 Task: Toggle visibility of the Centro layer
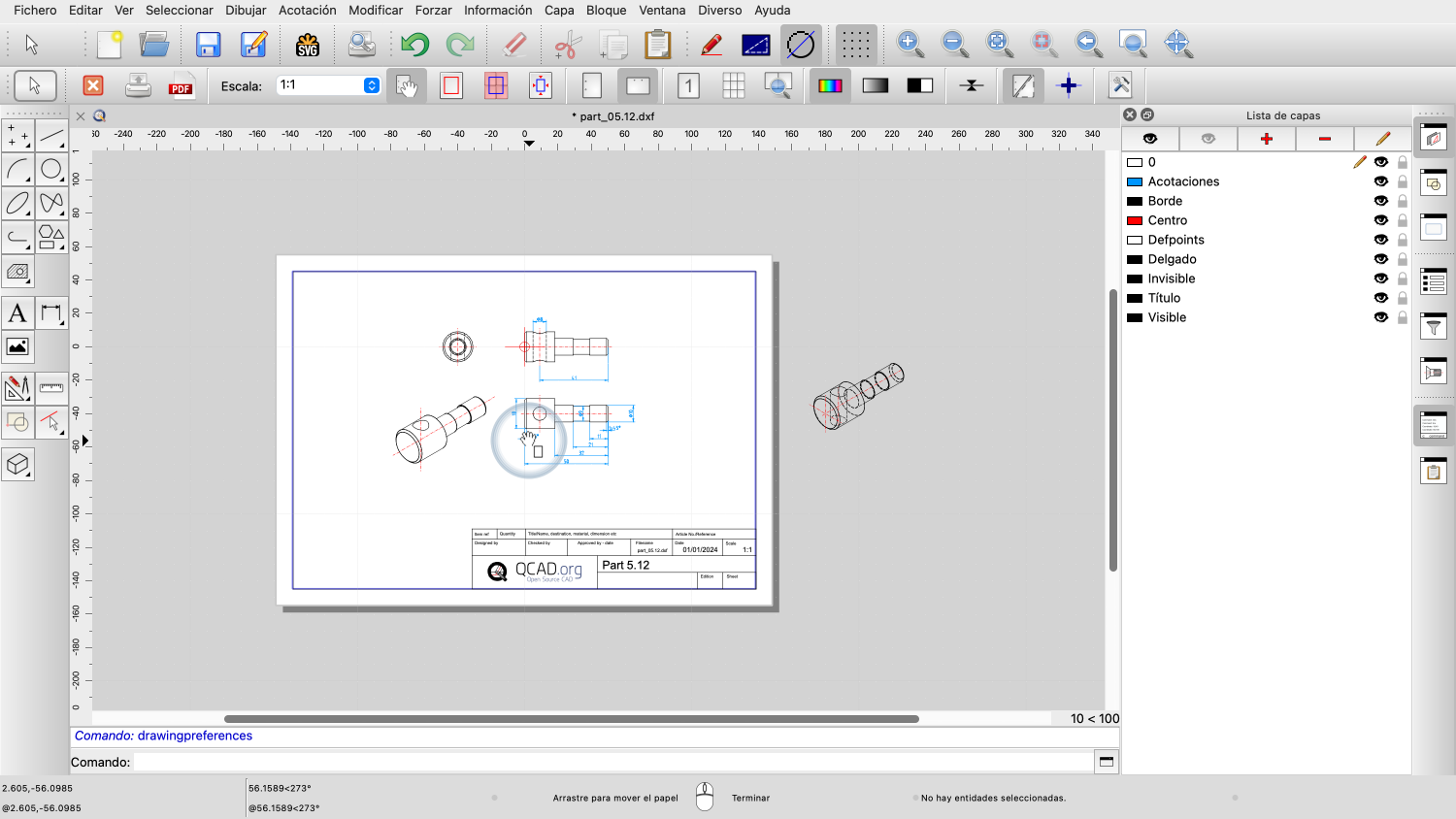[1380, 220]
